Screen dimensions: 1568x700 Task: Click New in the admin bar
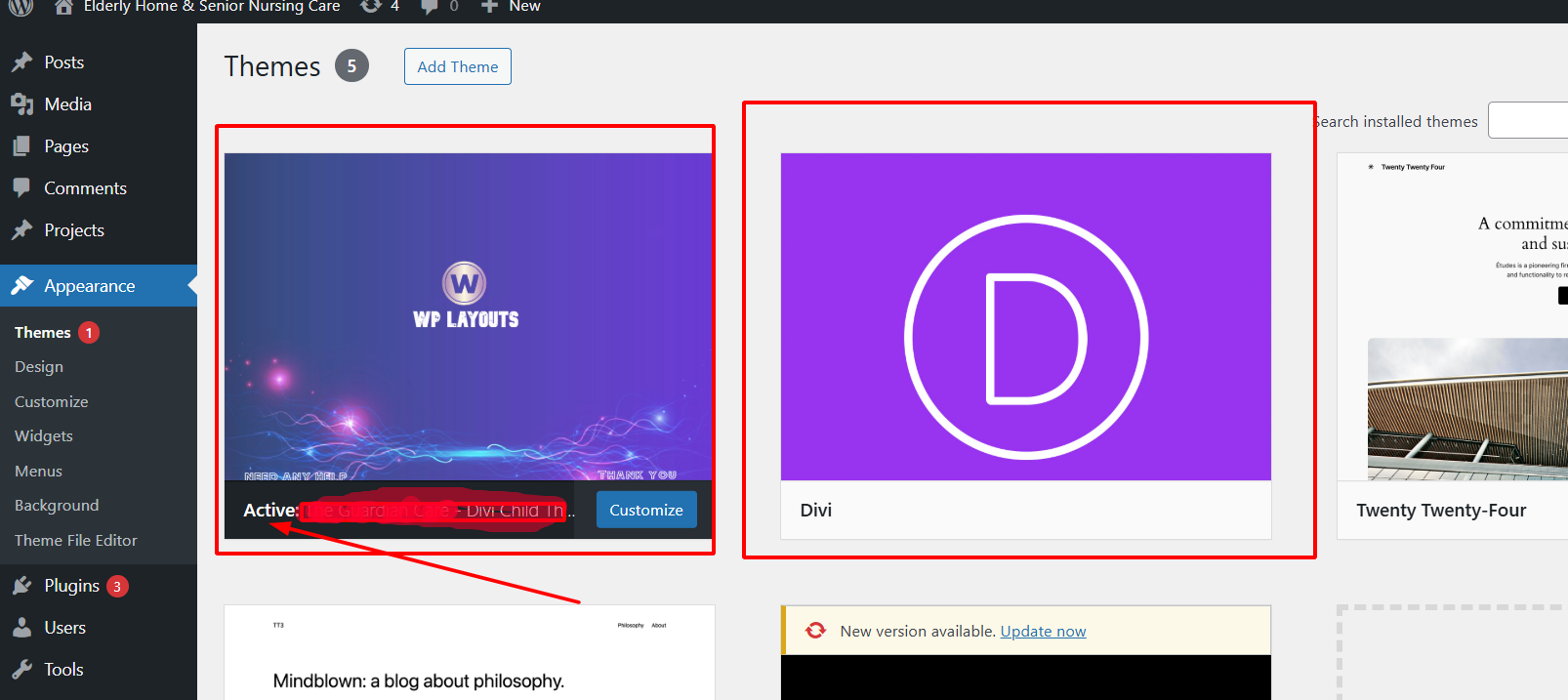click(x=524, y=6)
